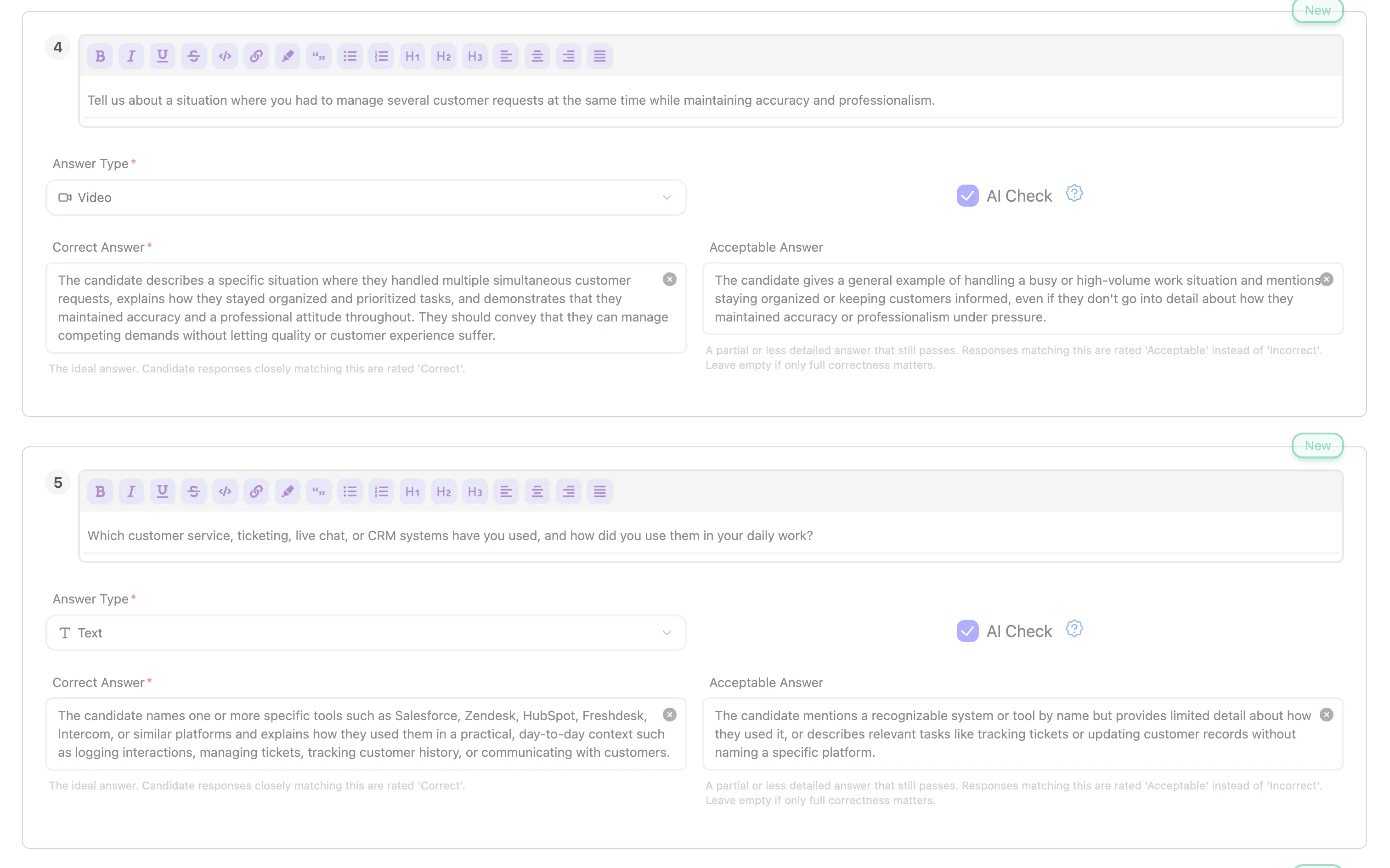The image size is (1390, 868).
Task: Align right in question 4 toolbar
Action: [x=568, y=56]
